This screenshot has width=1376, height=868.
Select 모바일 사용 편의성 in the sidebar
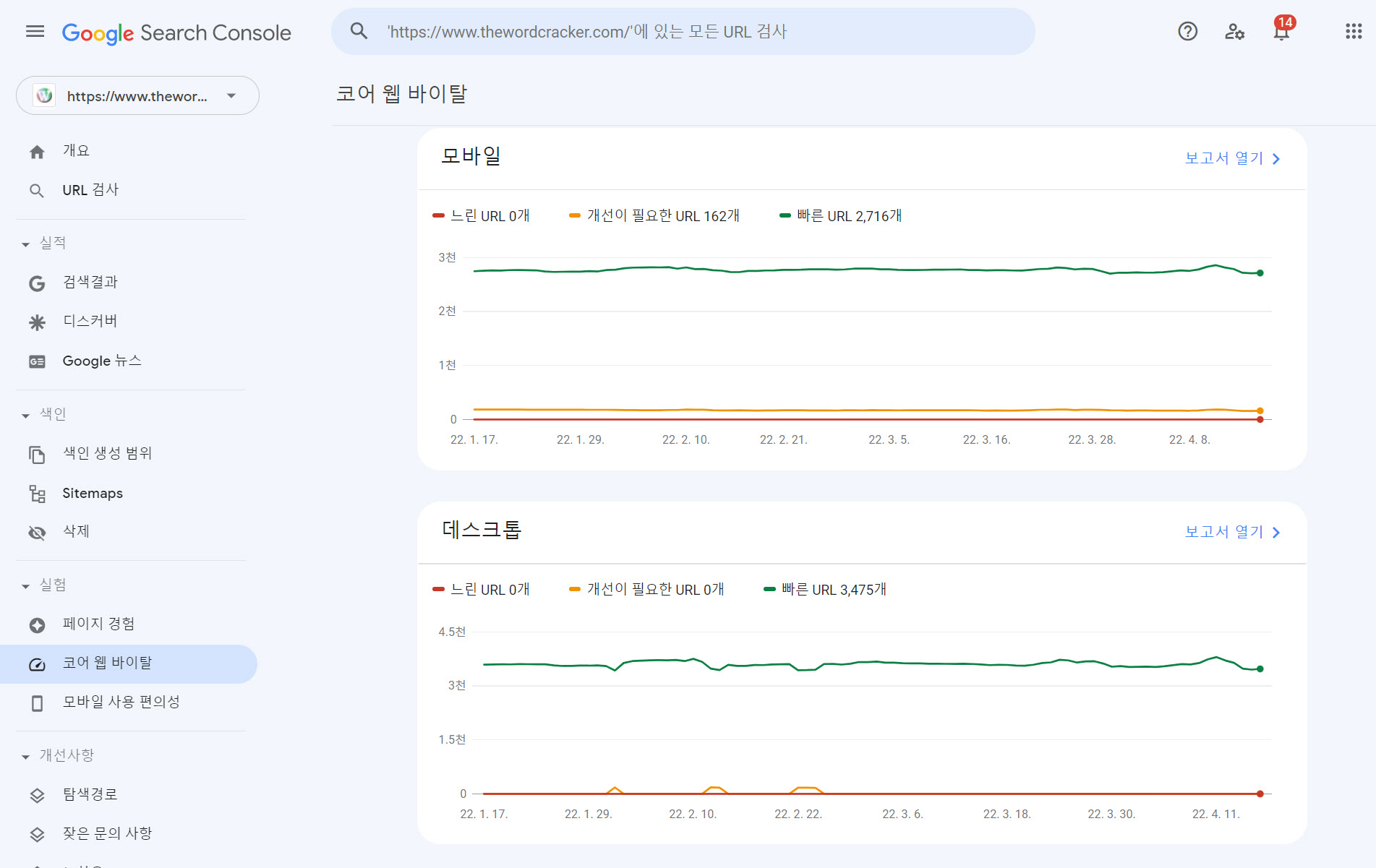(121, 701)
